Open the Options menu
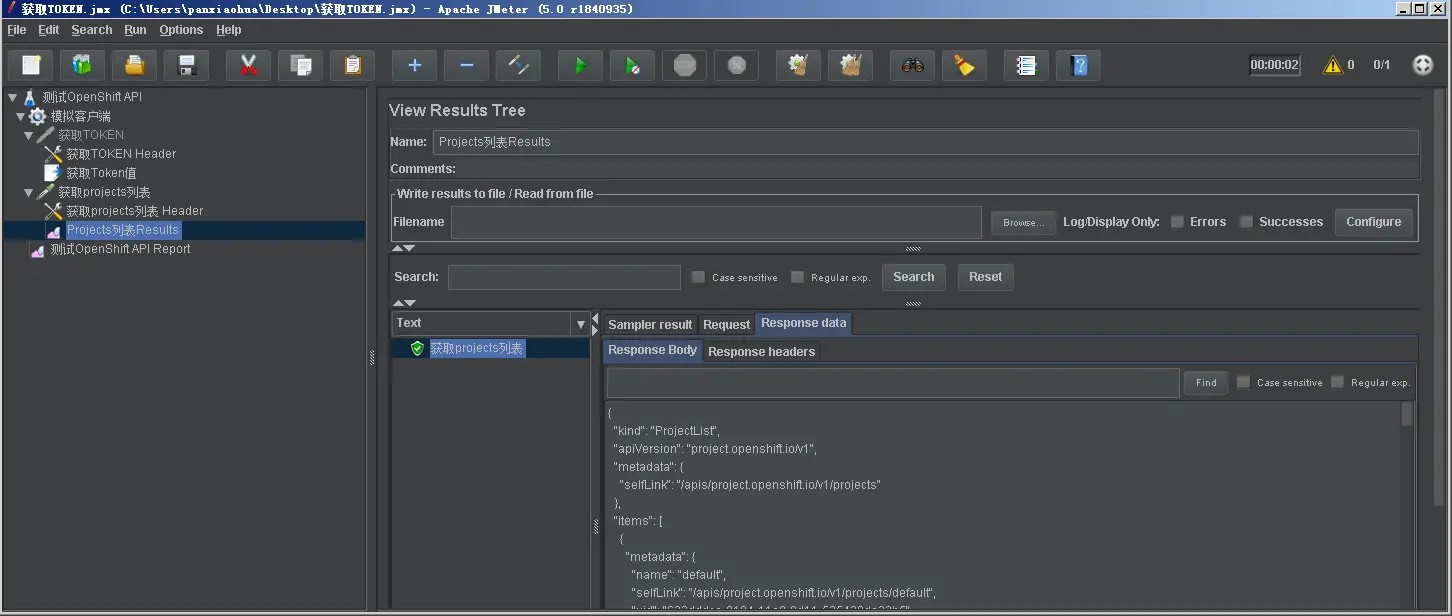The height and width of the screenshot is (616, 1452). click(x=181, y=30)
